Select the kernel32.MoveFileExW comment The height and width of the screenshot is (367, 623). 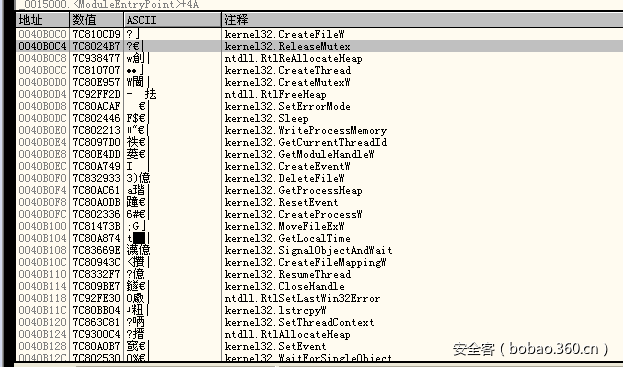(284, 226)
